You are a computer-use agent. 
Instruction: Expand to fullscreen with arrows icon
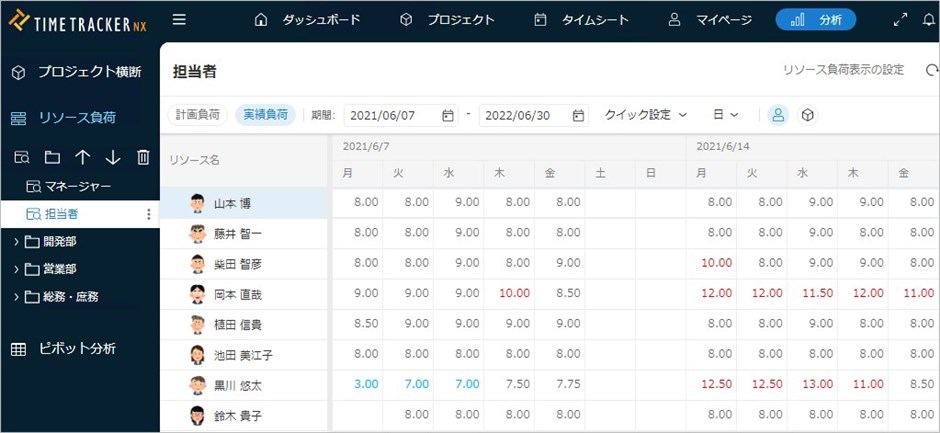[x=900, y=19]
